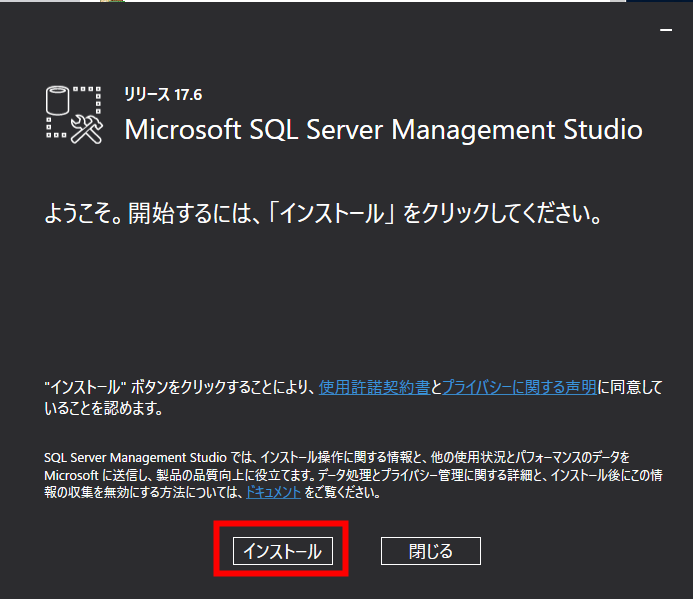Click the リリース 17.6 version text
This screenshot has width=693, height=599.
click(163, 94)
